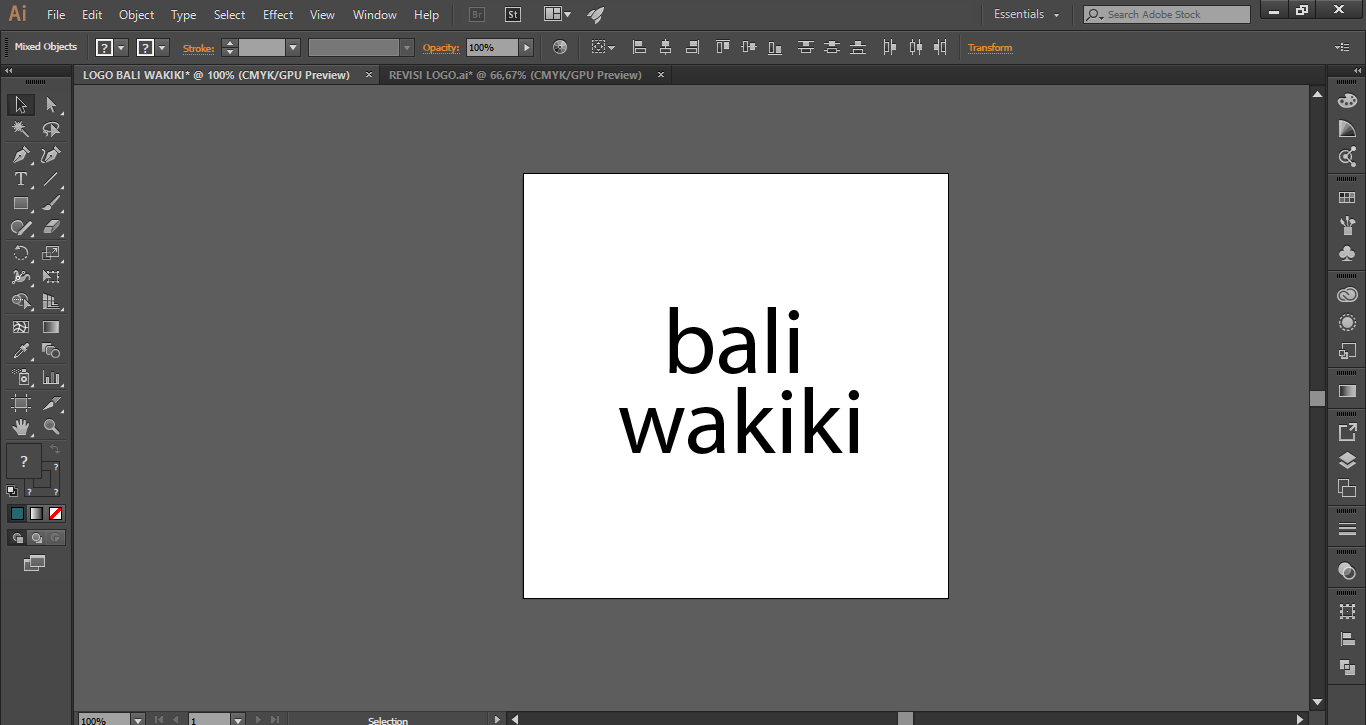Click Horizontal Align Center button
1366x725 pixels.
click(x=666, y=47)
